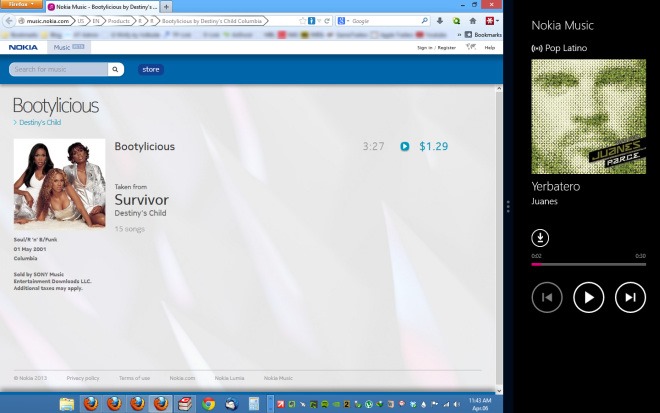Expand the bookmarks toolbar overflow chevron
660x413 pixels.
click(x=459, y=35)
